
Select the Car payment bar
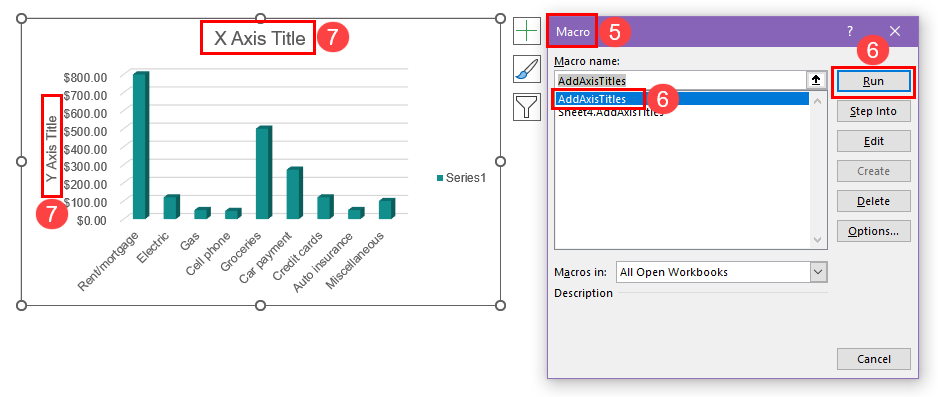pyautogui.click(x=294, y=193)
